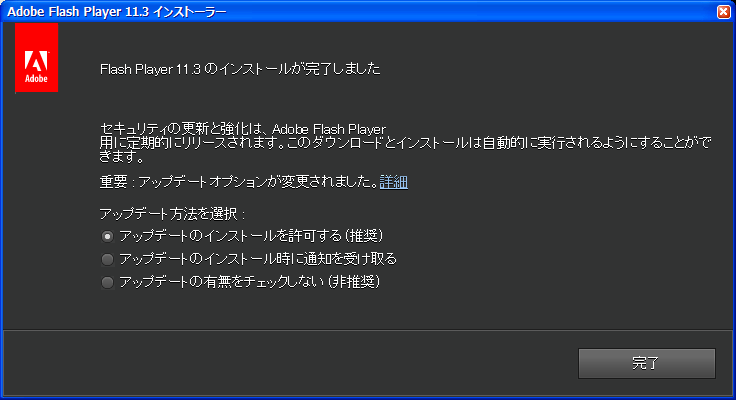This screenshot has height=400, width=736.
Task: Close the Flash Player installer window
Action: [x=723, y=11]
